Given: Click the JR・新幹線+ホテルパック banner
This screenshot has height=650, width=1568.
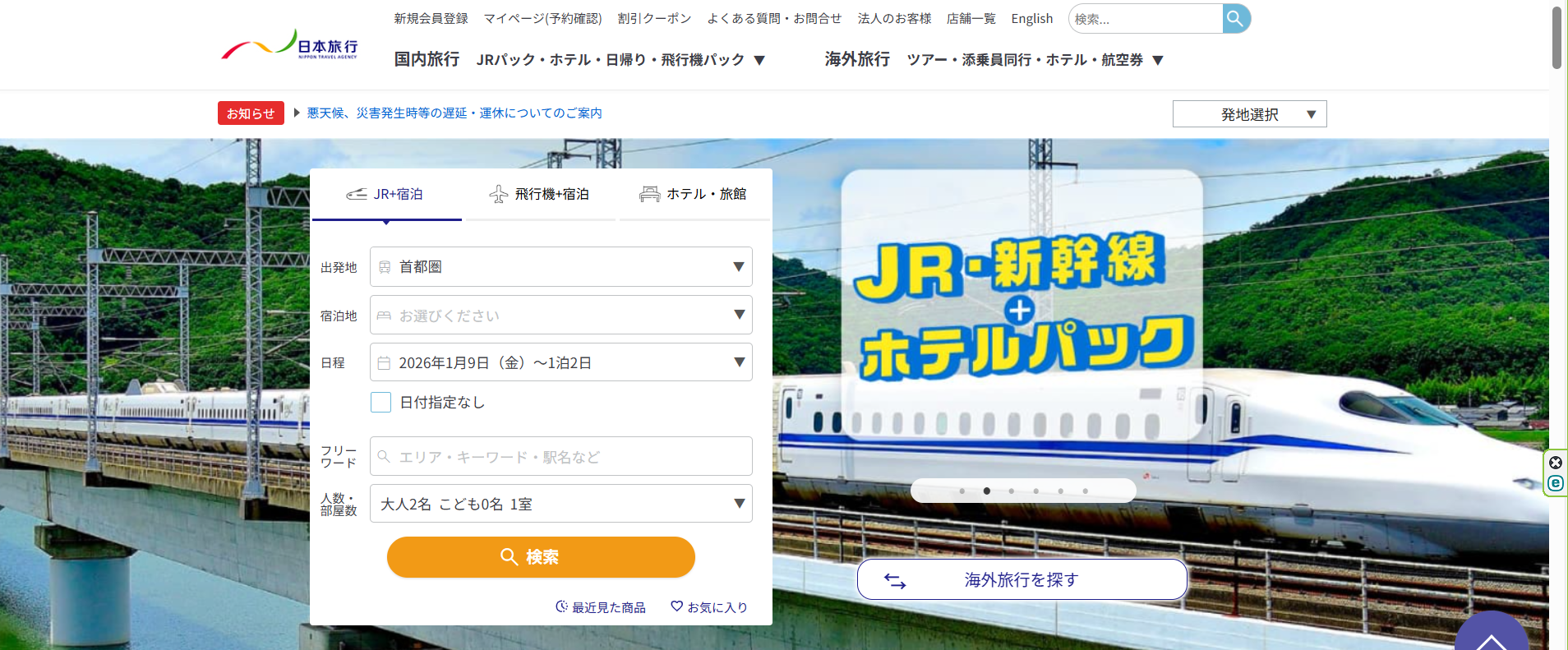Looking at the screenshot, I should tap(1022, 304).
